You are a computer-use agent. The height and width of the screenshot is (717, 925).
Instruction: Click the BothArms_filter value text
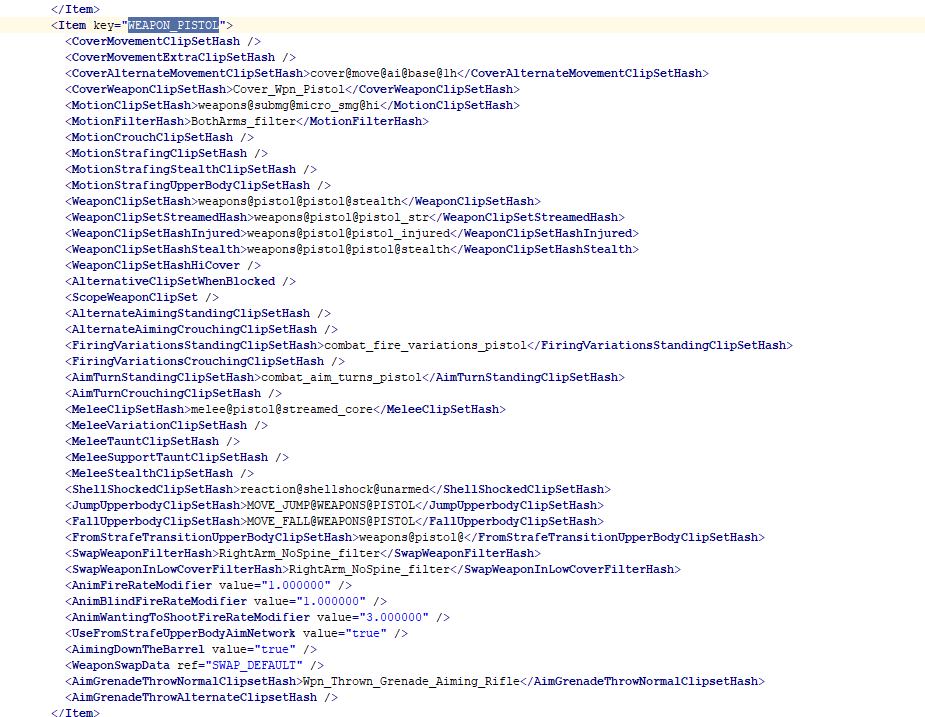[x=243, y=121]
